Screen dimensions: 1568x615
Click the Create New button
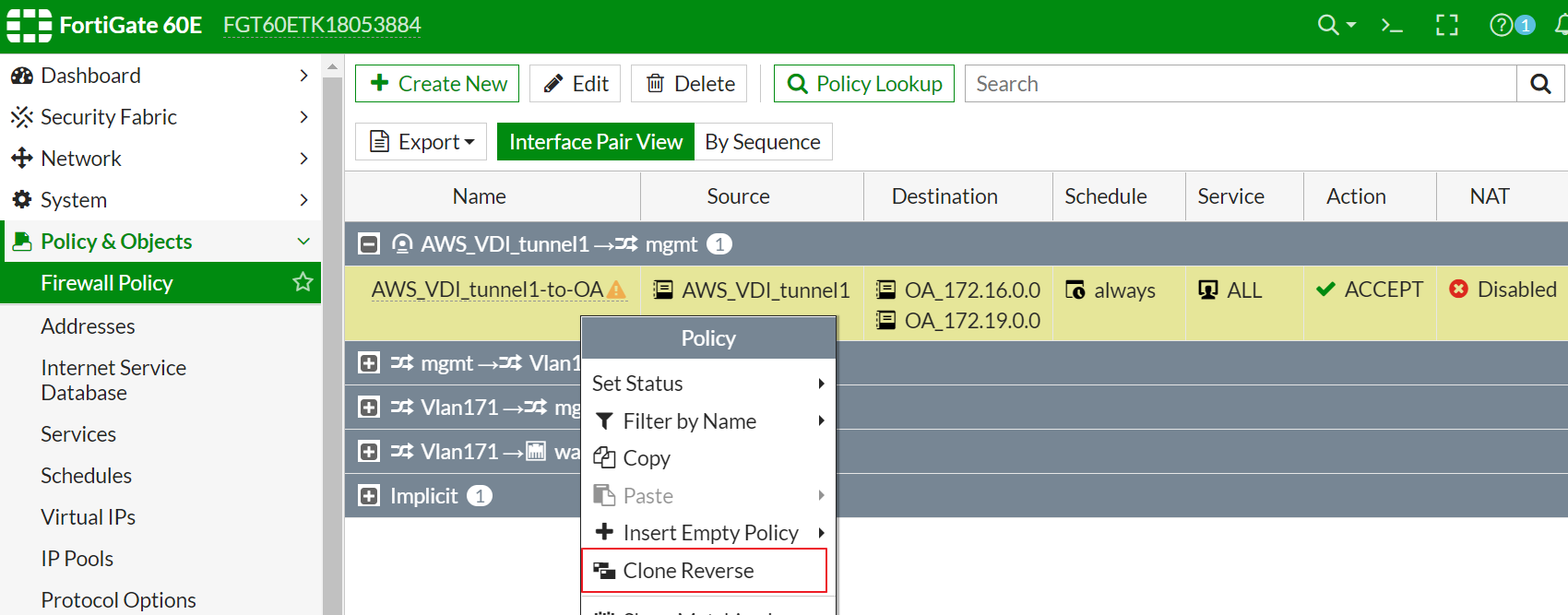[x=437, y=84]
